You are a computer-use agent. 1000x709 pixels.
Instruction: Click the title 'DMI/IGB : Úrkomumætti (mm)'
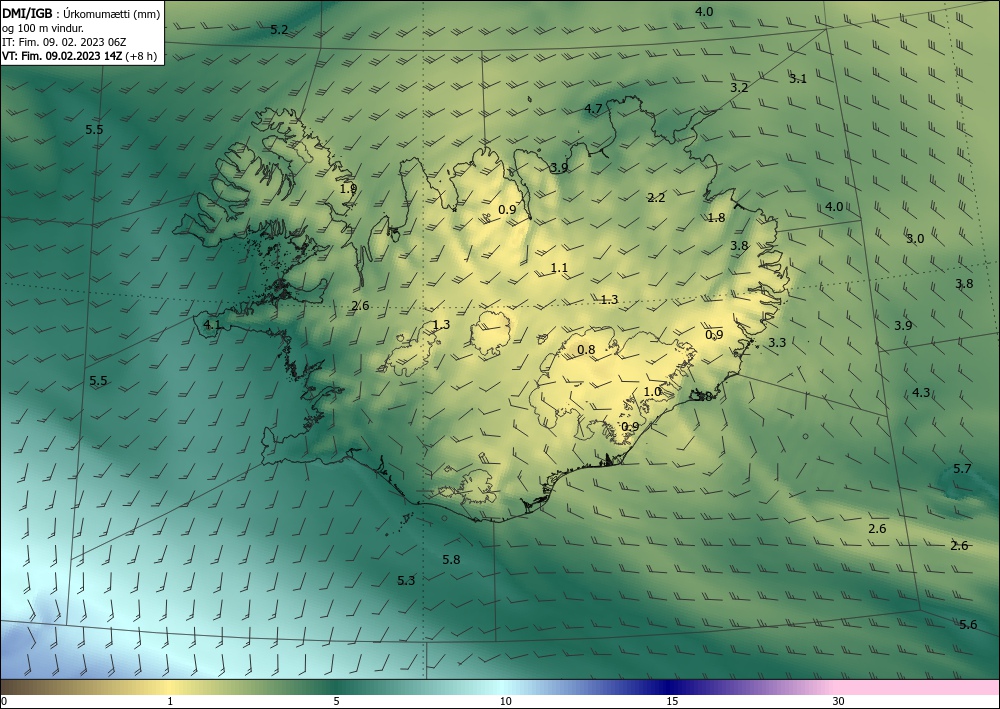[81, 14]
